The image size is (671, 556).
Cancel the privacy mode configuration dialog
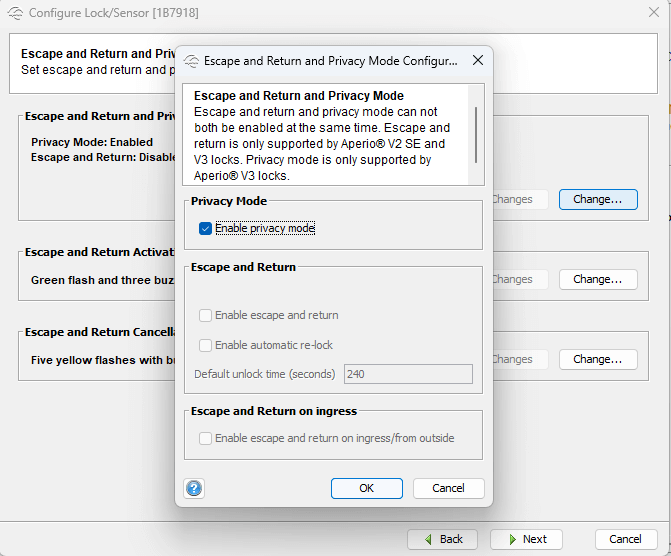pos(448,488)
